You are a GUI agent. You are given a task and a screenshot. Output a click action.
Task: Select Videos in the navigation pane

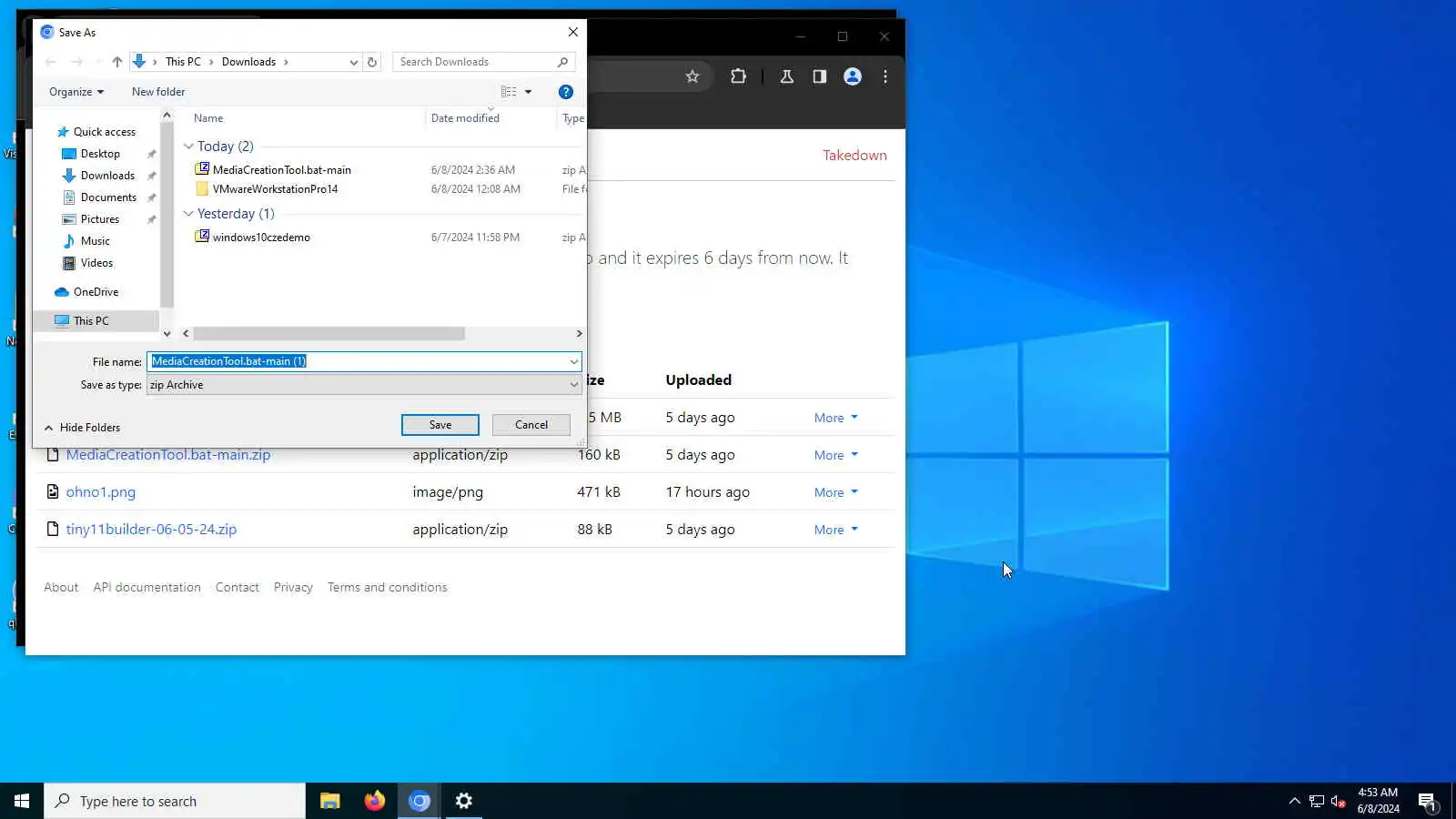click(x=96, y=263)
